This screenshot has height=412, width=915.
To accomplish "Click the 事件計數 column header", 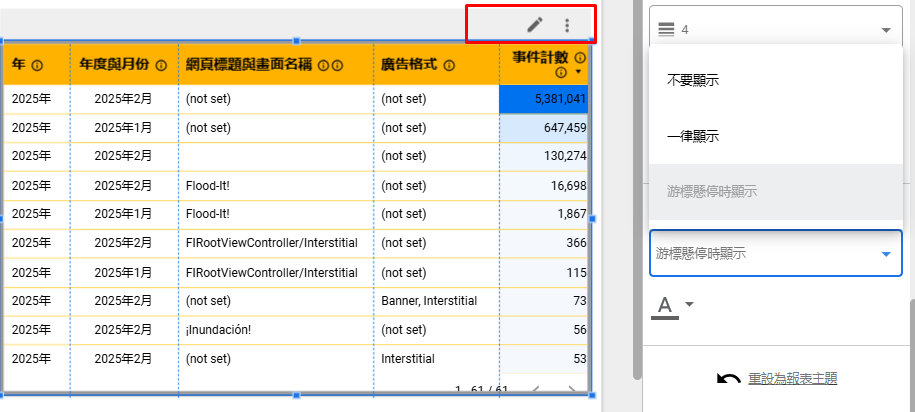I will [540, 58].
